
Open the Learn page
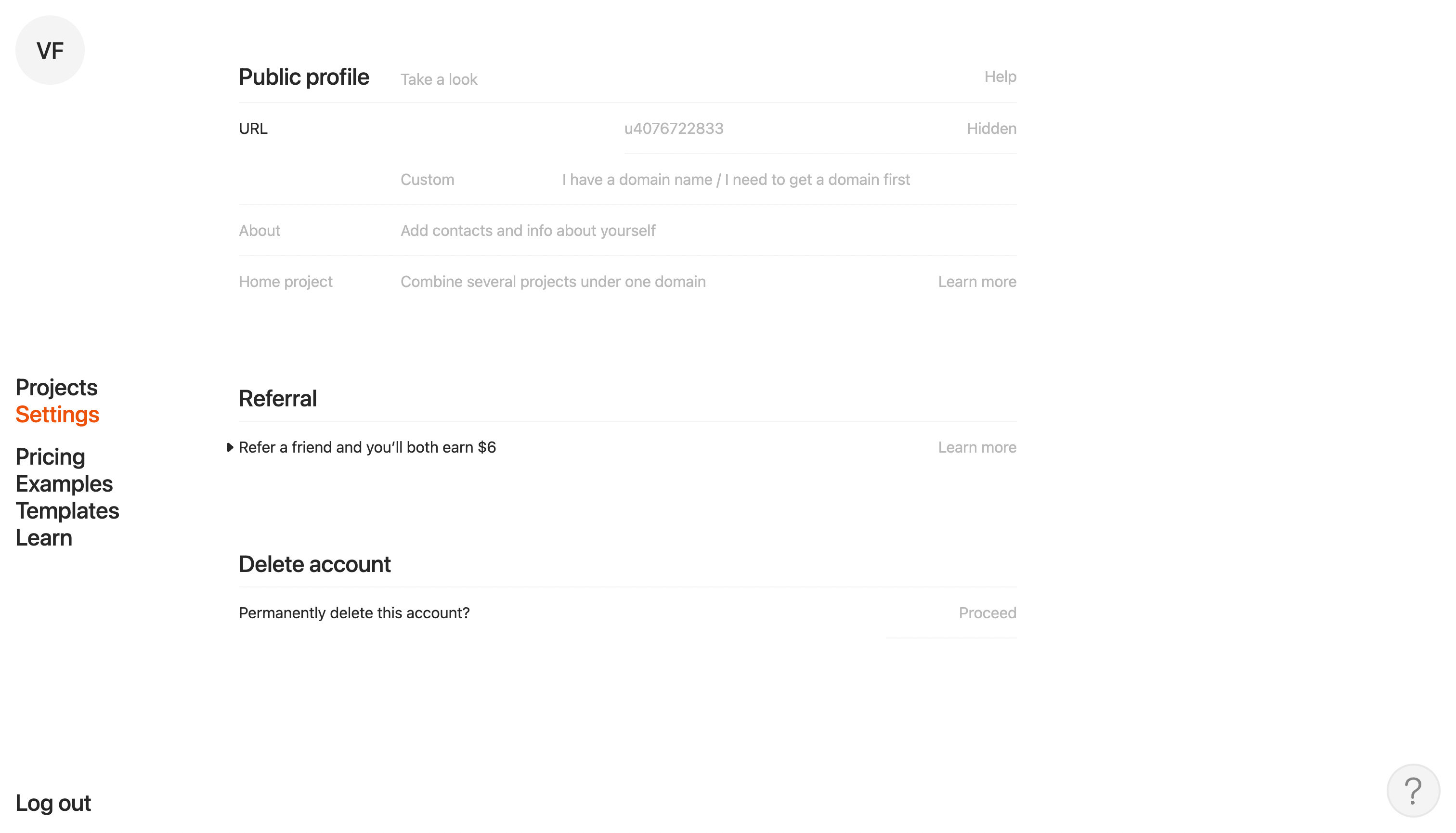click(x=43, y=537)
